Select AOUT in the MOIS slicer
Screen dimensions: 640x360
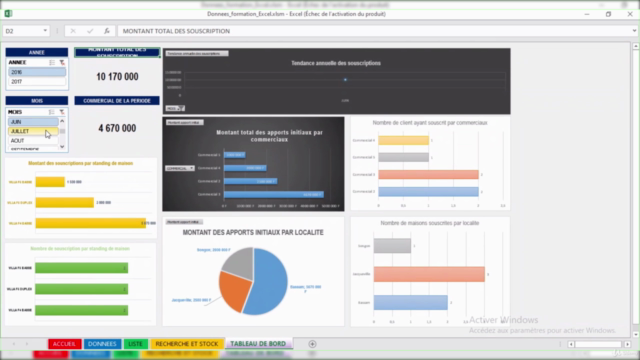tap(33, 140)
